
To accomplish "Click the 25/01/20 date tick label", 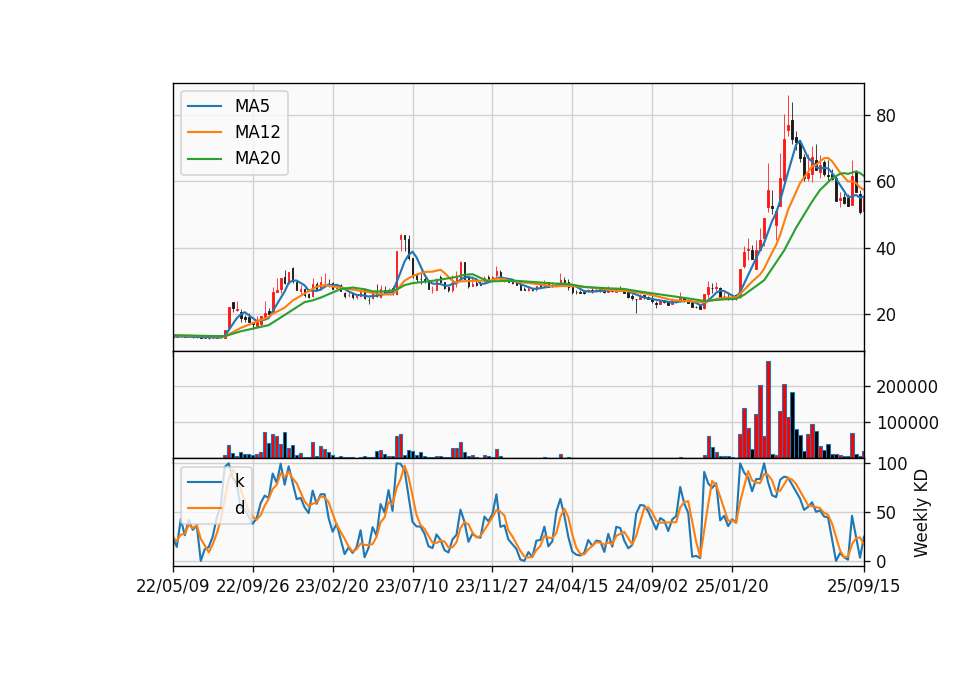I will (732, 586).
